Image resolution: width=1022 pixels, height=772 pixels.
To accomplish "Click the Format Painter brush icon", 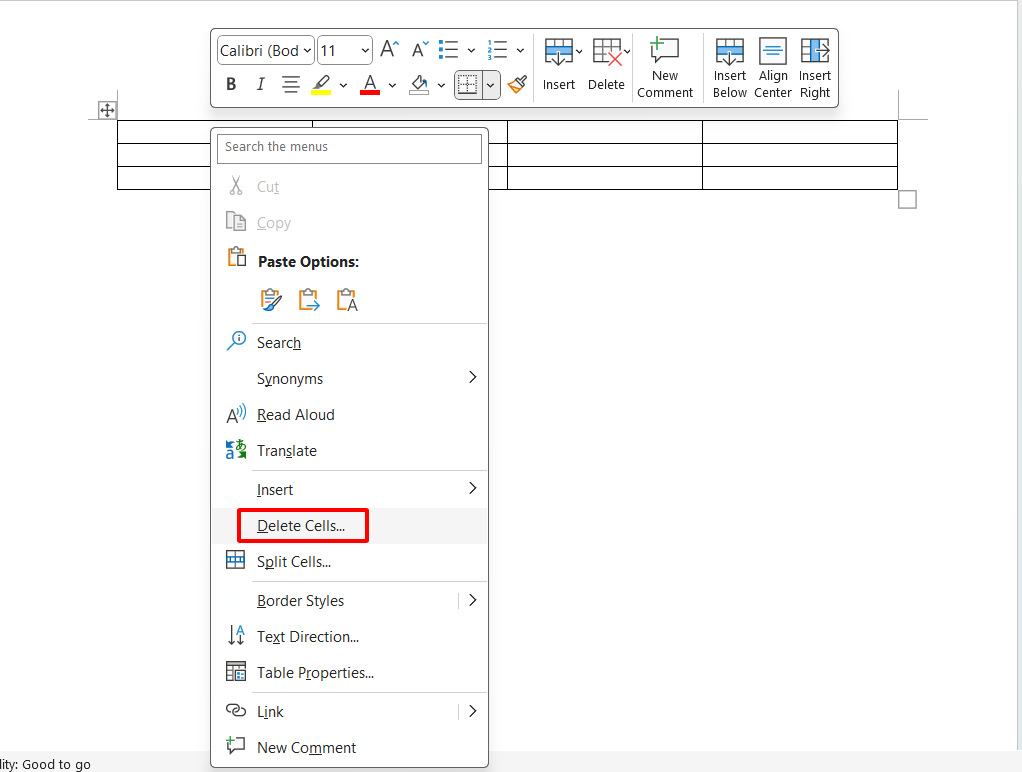I will coord(517,85).
